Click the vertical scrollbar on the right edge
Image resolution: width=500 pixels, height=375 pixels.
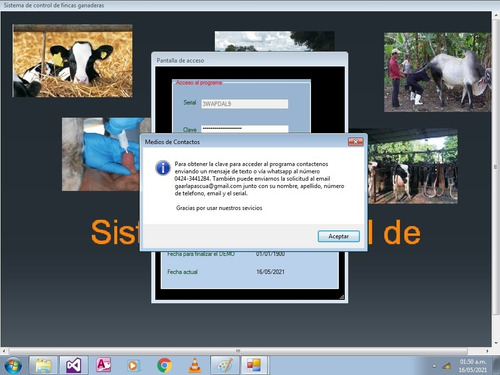495,167
